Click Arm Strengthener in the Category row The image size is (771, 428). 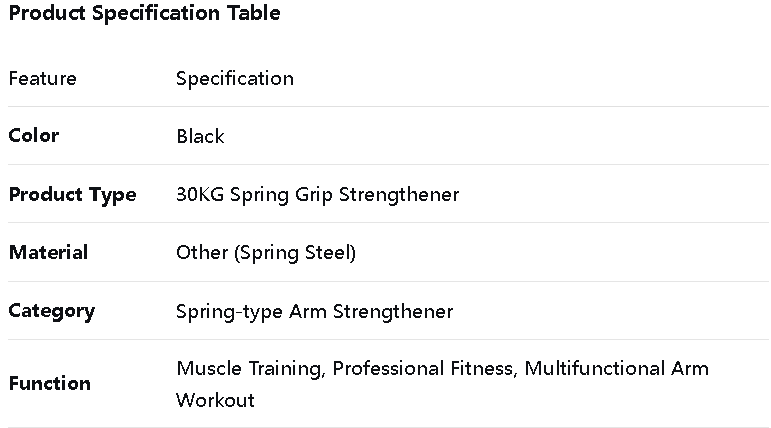point(371,311)
